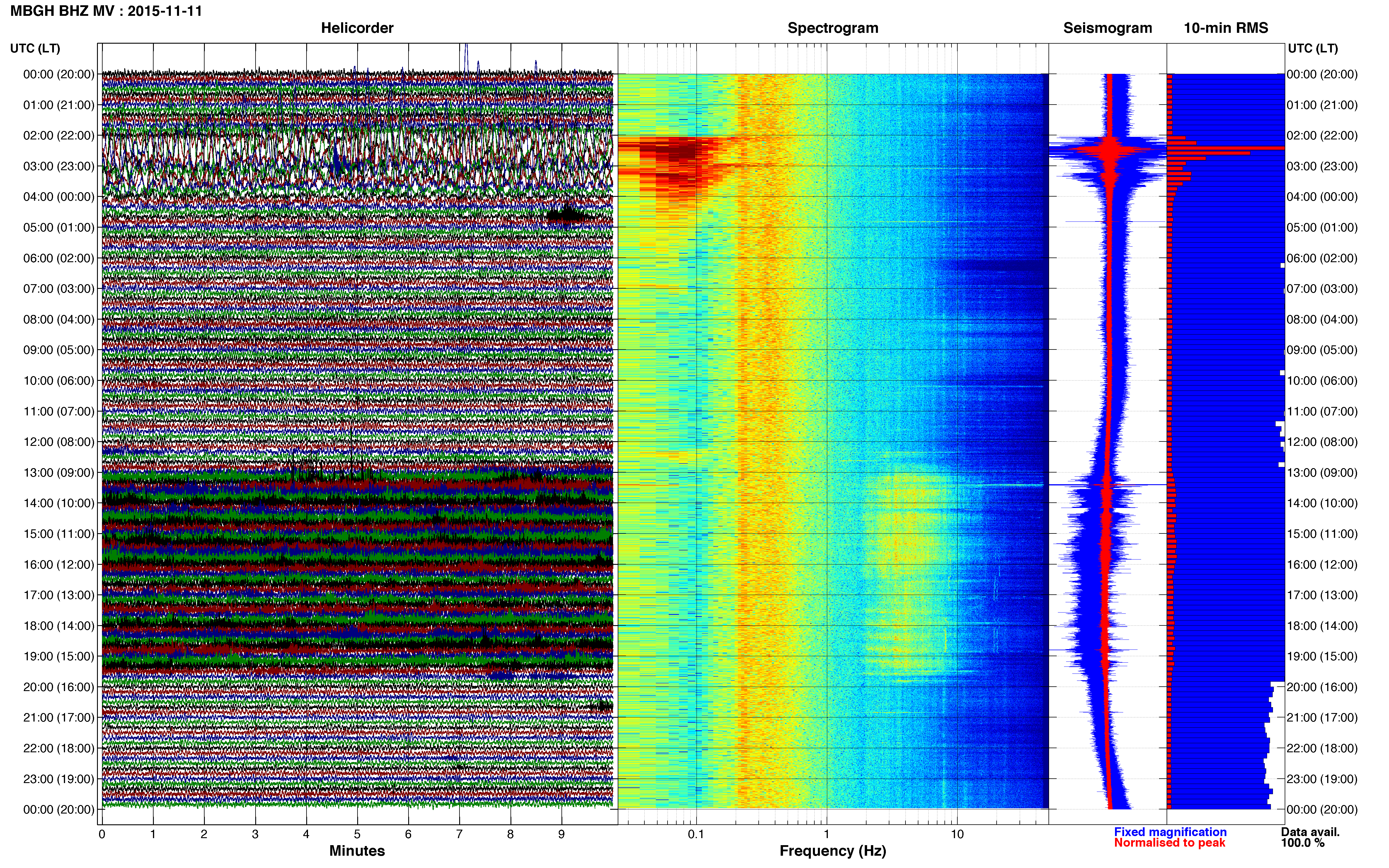
Task: Click '16:00 (12:00)' on the right time axis
Action: pos(1322,564)
